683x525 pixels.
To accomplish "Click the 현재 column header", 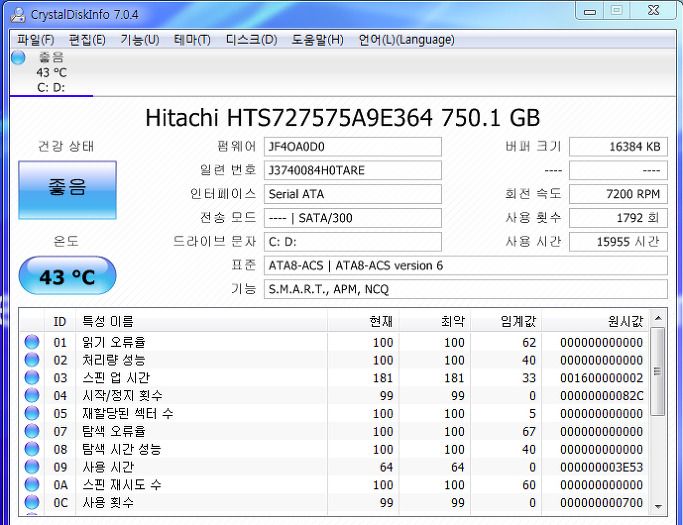I will 363,322.
